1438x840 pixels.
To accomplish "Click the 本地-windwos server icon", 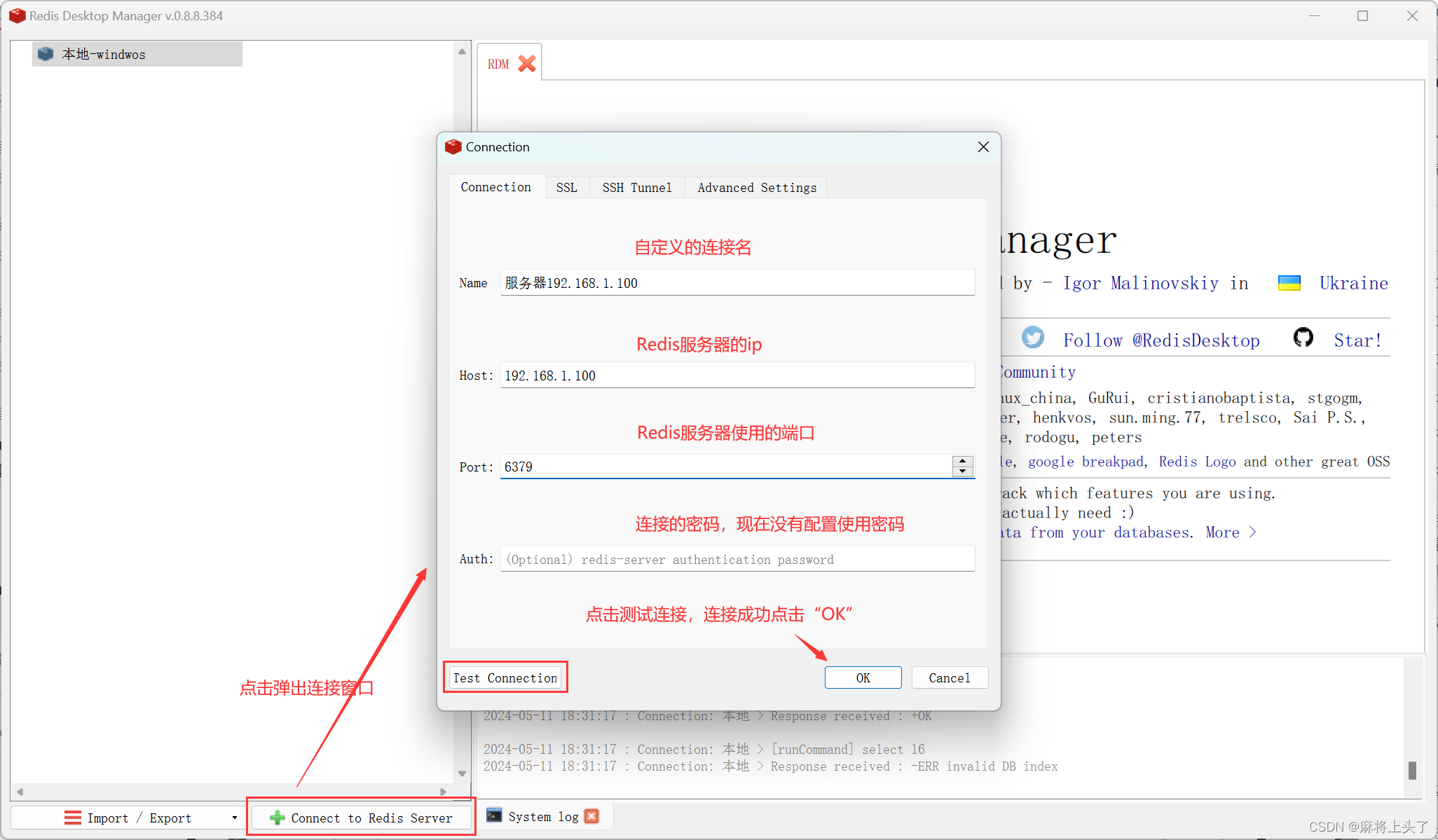I will (46, 54).
